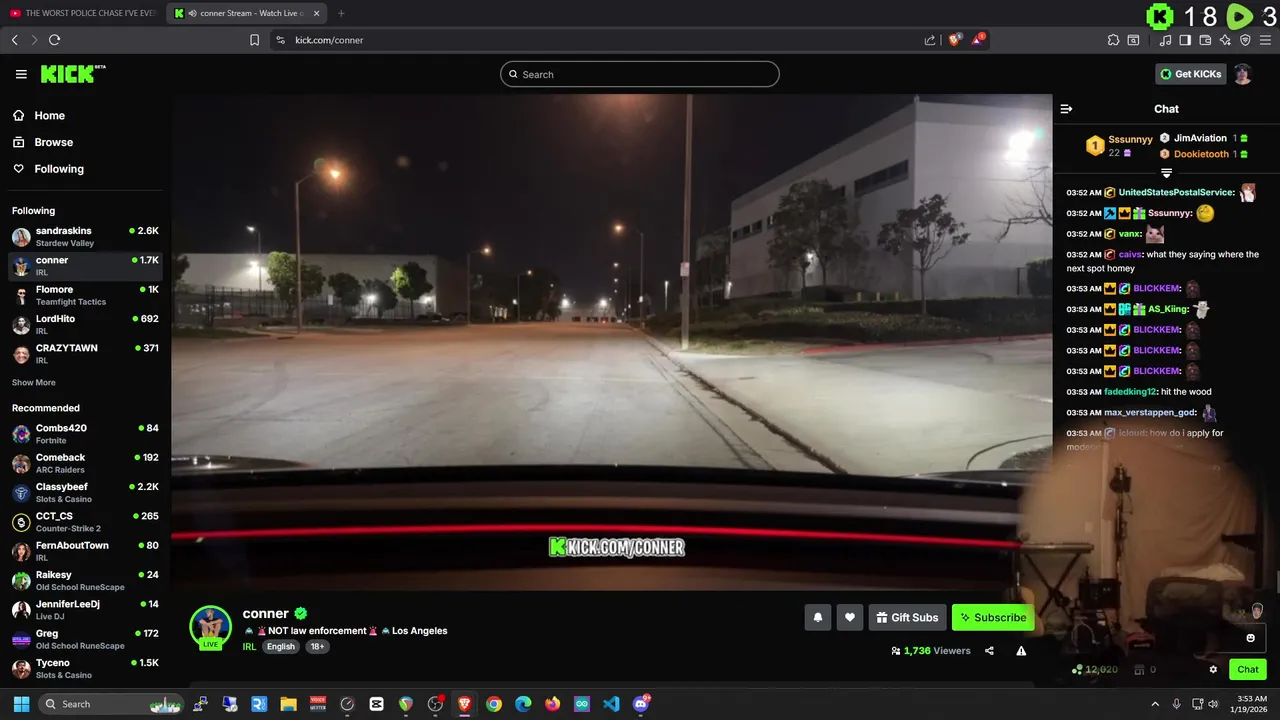Open top gifter Sssunnyy in leaderboard

(x=1131, y=139)
